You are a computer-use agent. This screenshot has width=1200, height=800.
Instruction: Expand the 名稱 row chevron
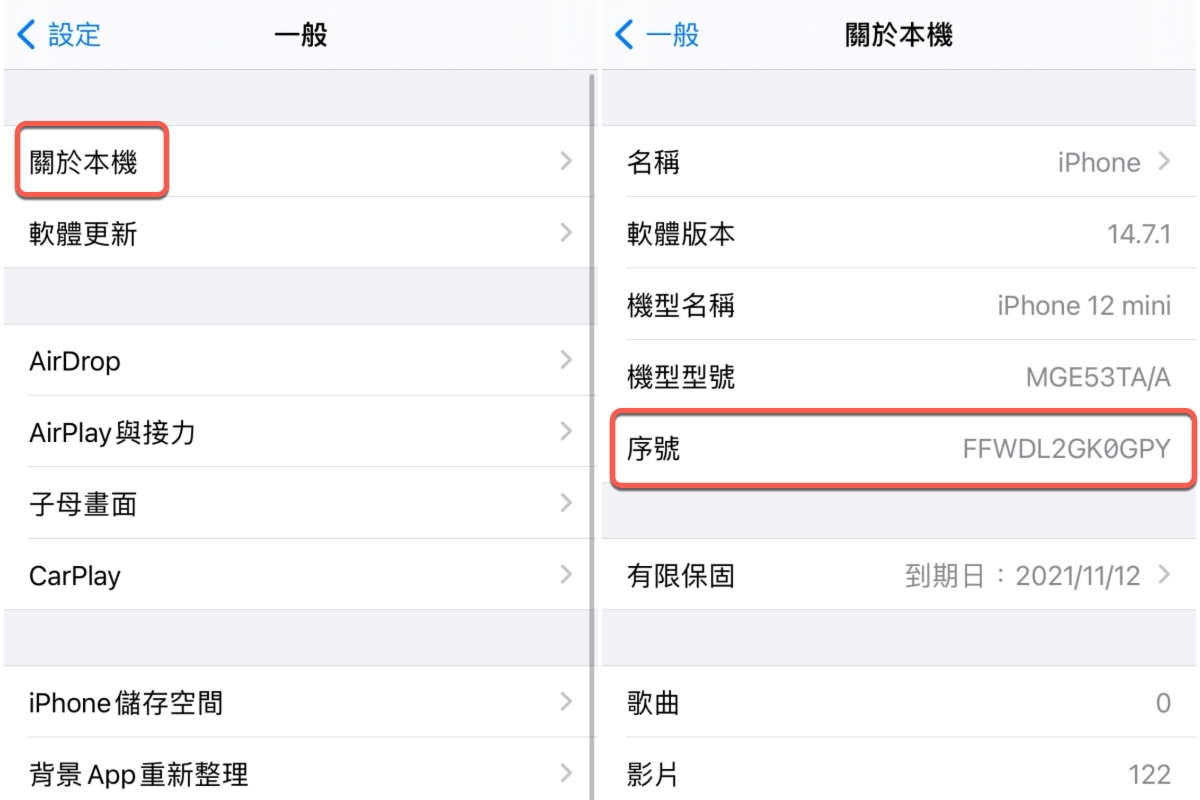(x=1165, y=161)
